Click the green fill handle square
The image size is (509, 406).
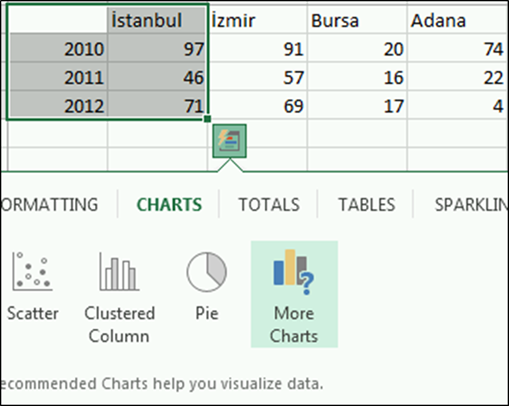tap(207, 119)
